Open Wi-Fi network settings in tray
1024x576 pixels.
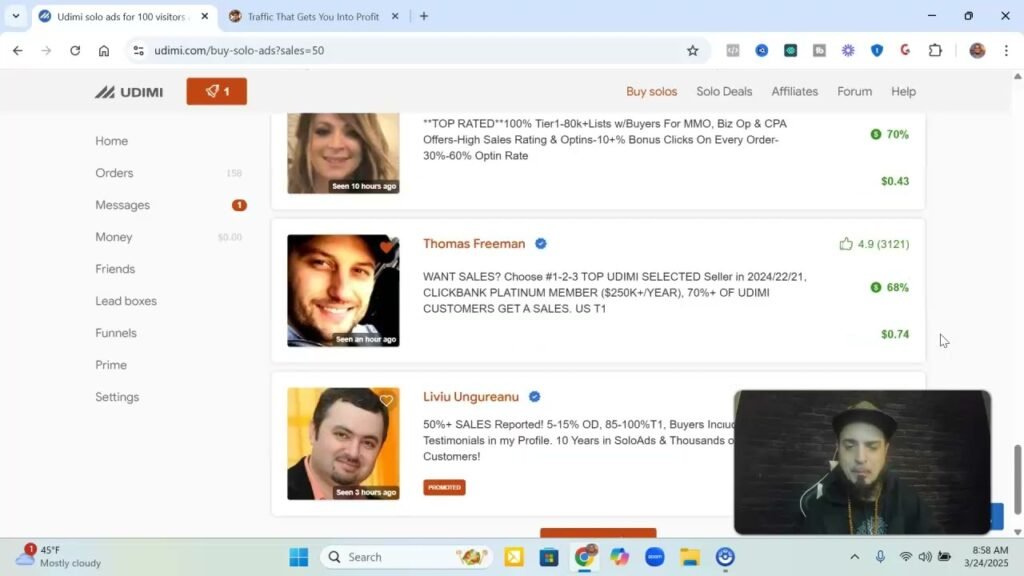point(905,557)
